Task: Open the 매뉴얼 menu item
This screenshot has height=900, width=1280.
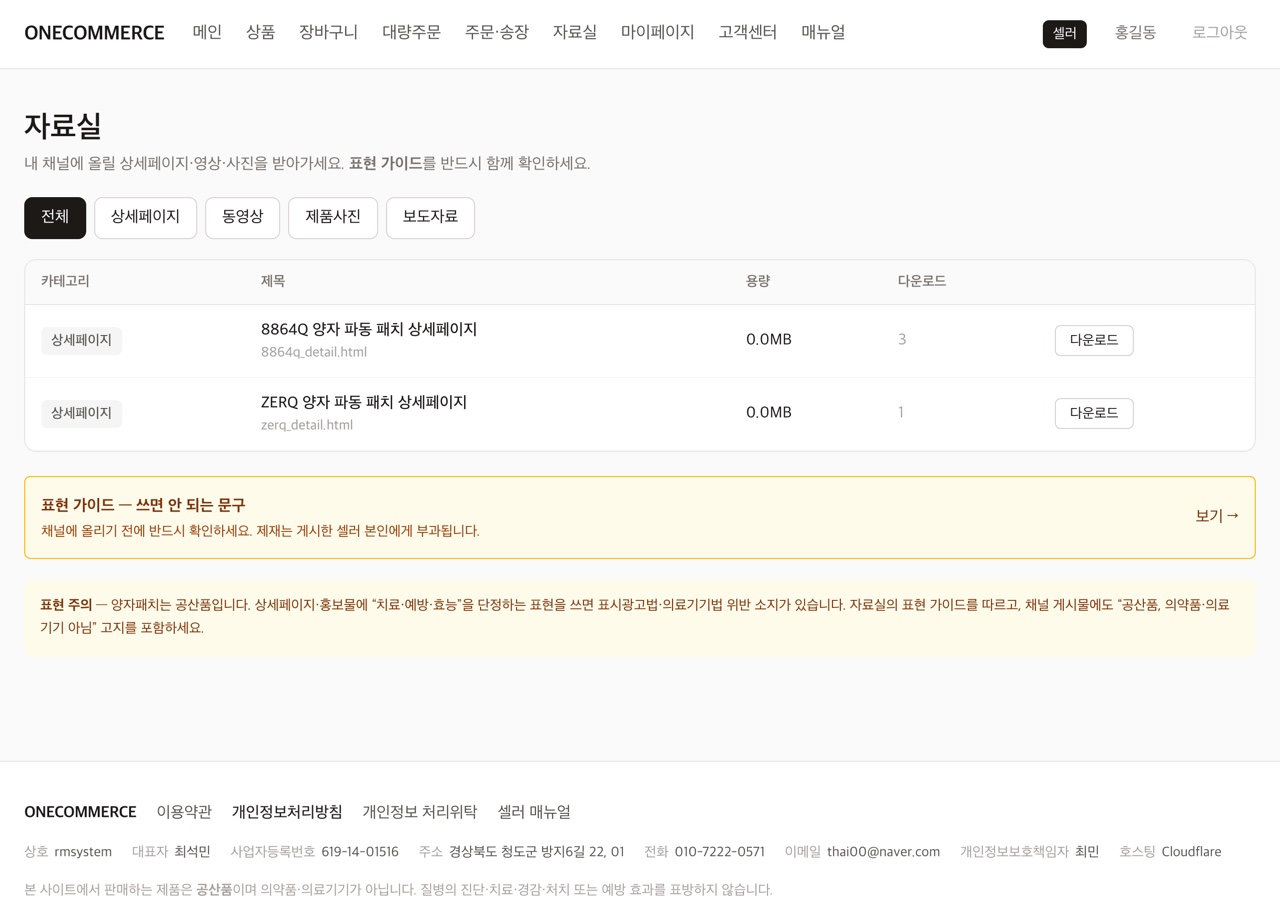Action: click(823, 32)
